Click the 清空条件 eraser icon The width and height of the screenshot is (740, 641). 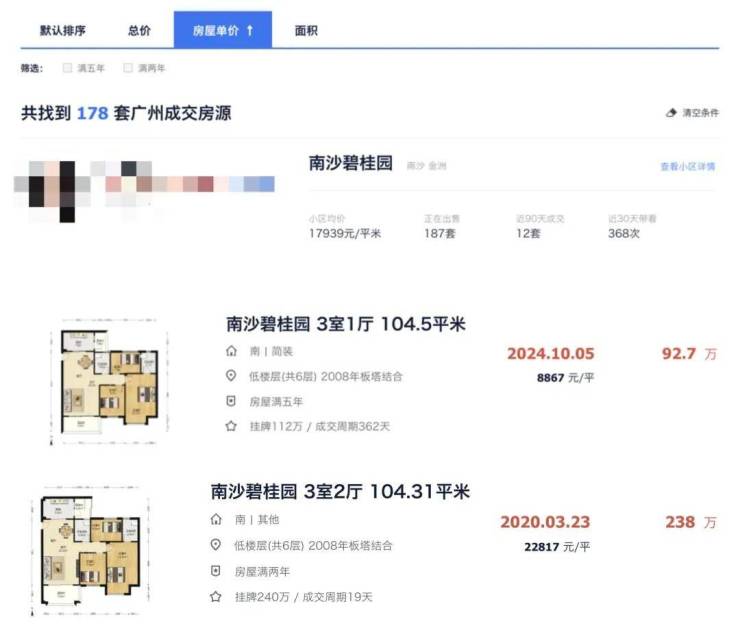pos(671,112)
